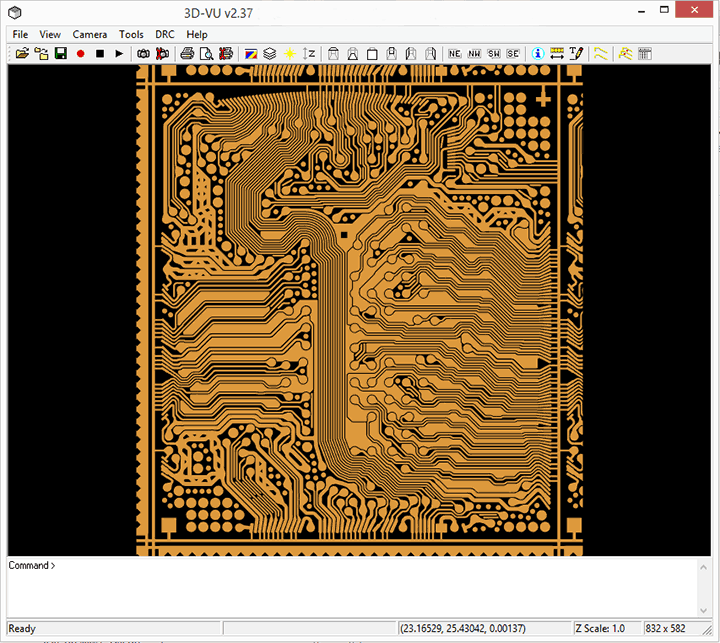The image size is (720, 643).
Task: Click the blue information icon
Action: click(x=538, y=54)
